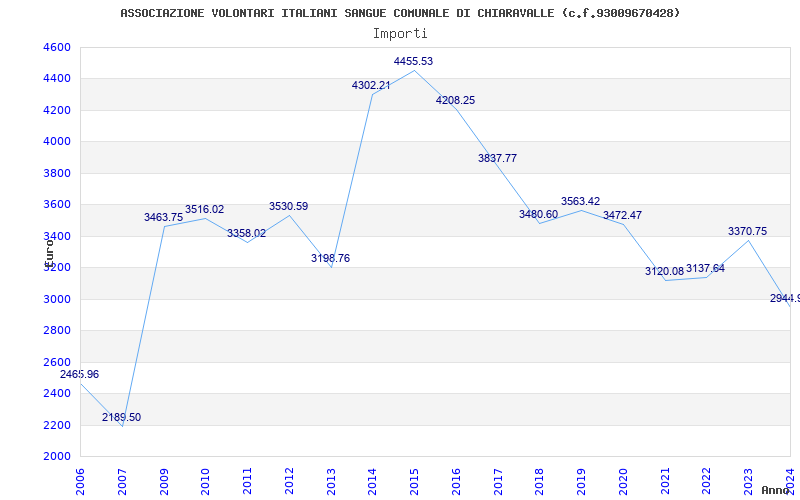Select x-axis year 2010

[205, 481]
